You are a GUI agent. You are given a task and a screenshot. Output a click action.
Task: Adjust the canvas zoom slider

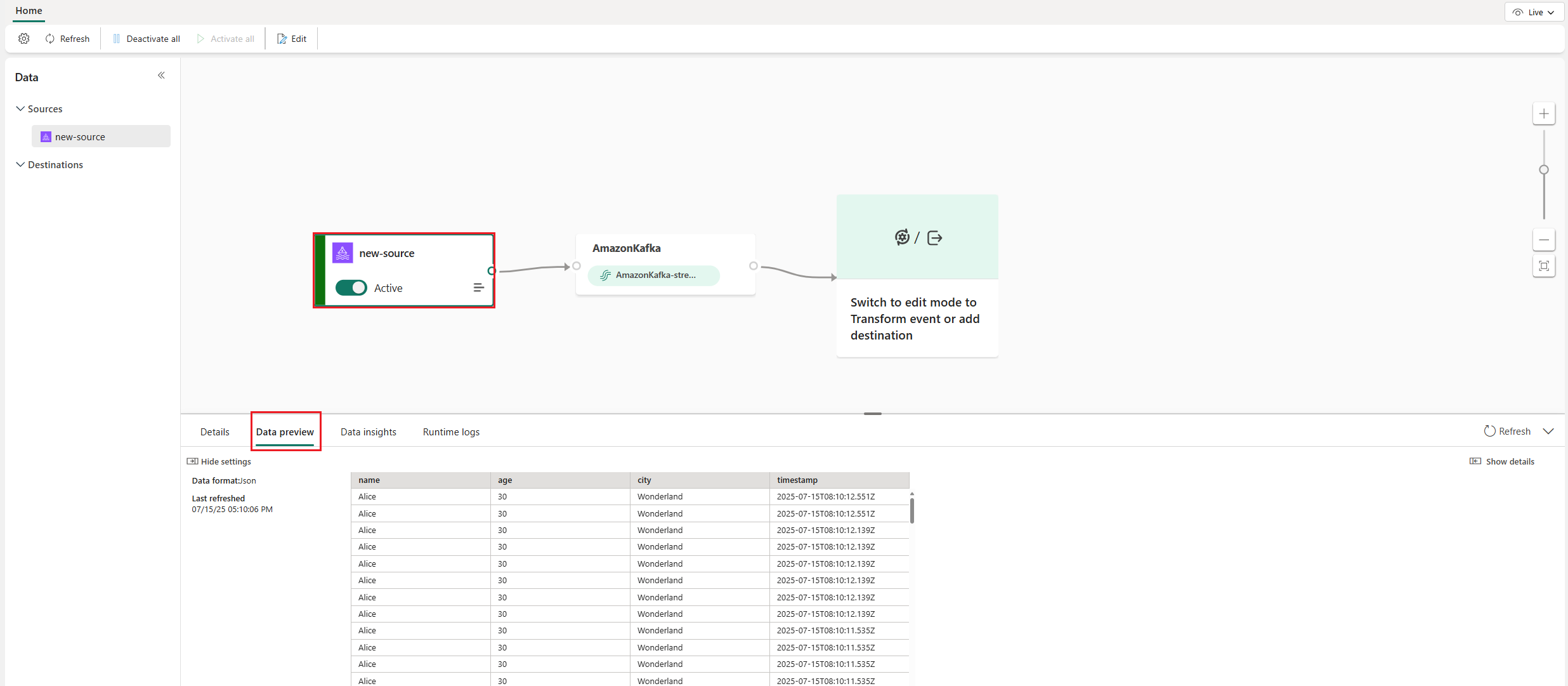coord(1544,169)
